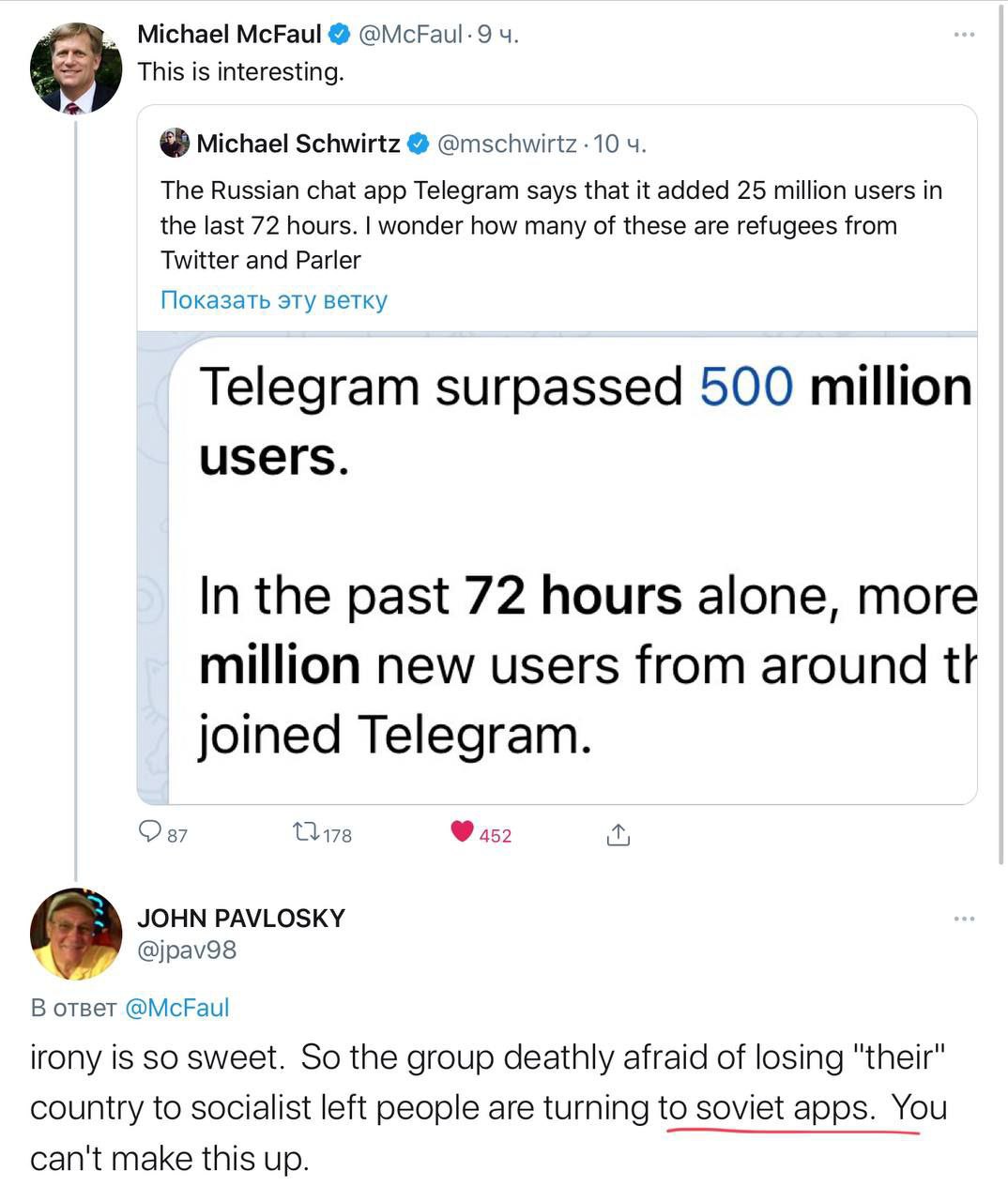
Task: Open Michael McFaul's profile avatar
Action: [76, 68]
